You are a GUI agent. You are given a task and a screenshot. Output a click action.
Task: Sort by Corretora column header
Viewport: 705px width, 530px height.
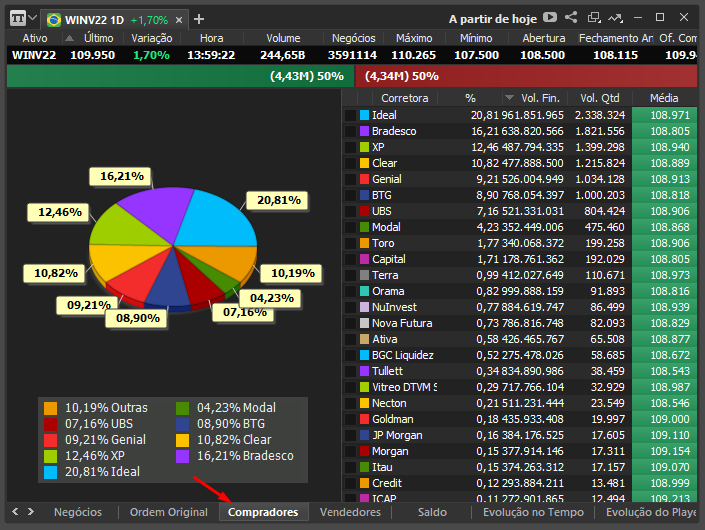[x=404, y=98]
